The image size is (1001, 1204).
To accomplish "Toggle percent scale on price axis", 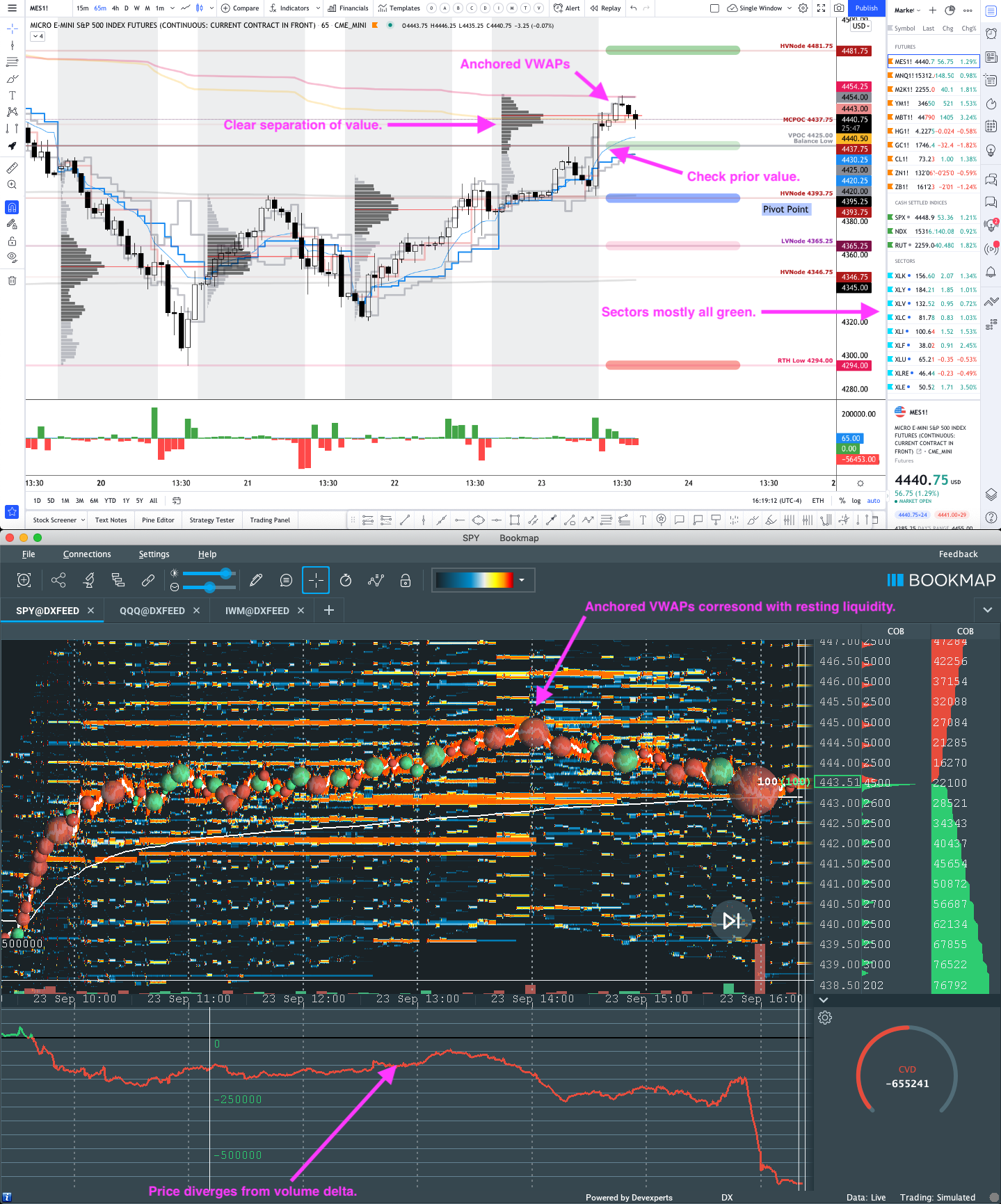I will (842, 500).
